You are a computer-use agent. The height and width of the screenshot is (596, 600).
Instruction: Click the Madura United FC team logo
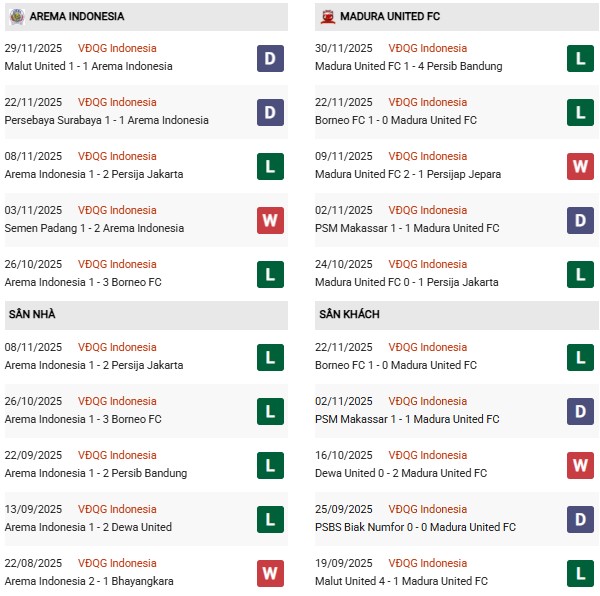[328, 16]
